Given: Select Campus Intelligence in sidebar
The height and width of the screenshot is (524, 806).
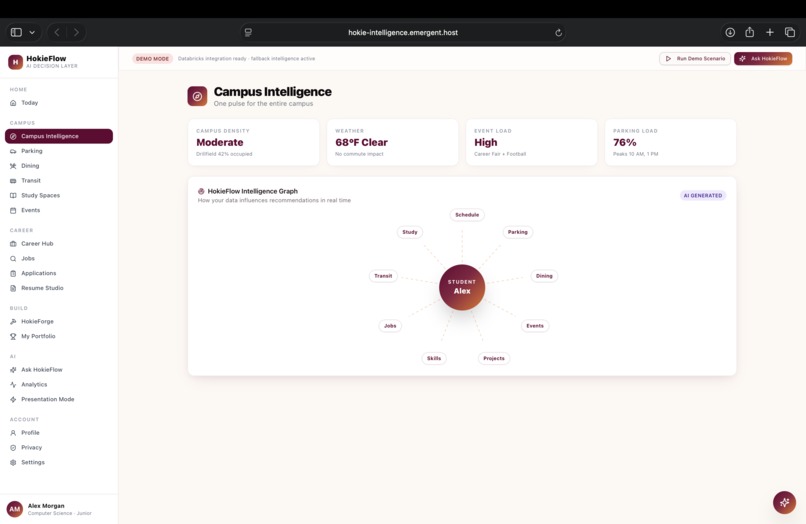Looking at the screenshot, I should point(59,136).
